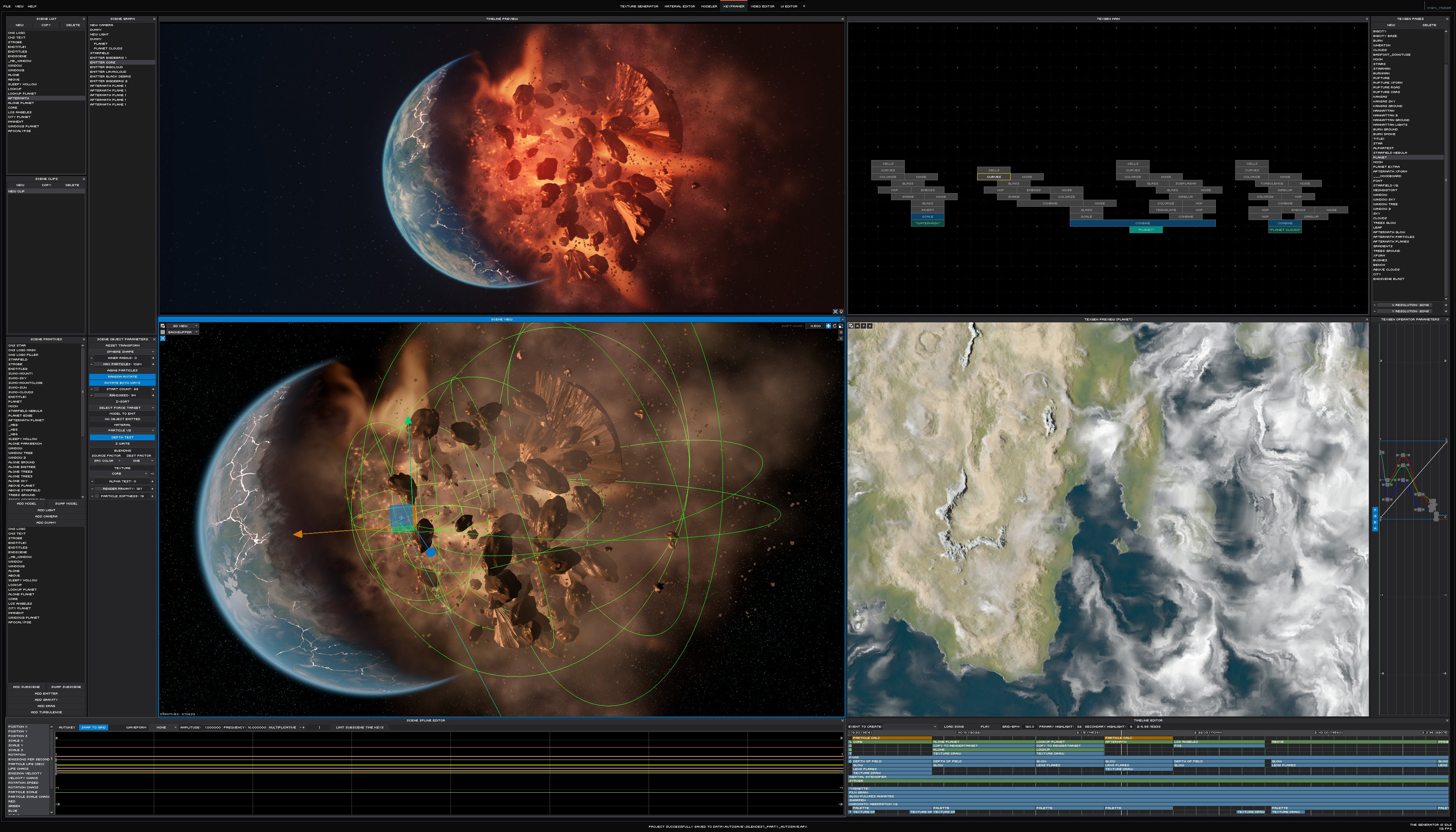Click the 'T' tiling icon in Texgen Preview
The width and height of the screenshot is (1456, 832).
click(x=863, y=326)
